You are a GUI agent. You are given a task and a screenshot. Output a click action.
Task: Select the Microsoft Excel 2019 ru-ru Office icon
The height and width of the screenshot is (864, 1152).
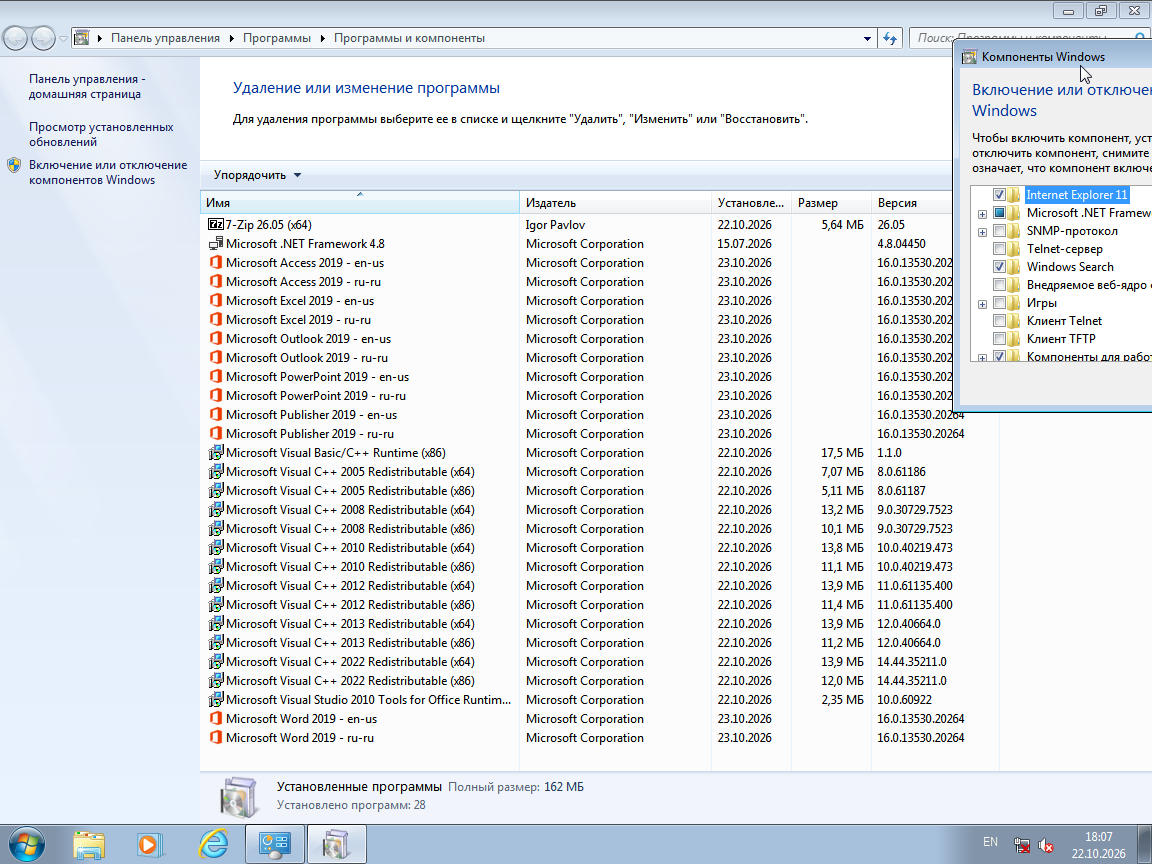(215, 320)
